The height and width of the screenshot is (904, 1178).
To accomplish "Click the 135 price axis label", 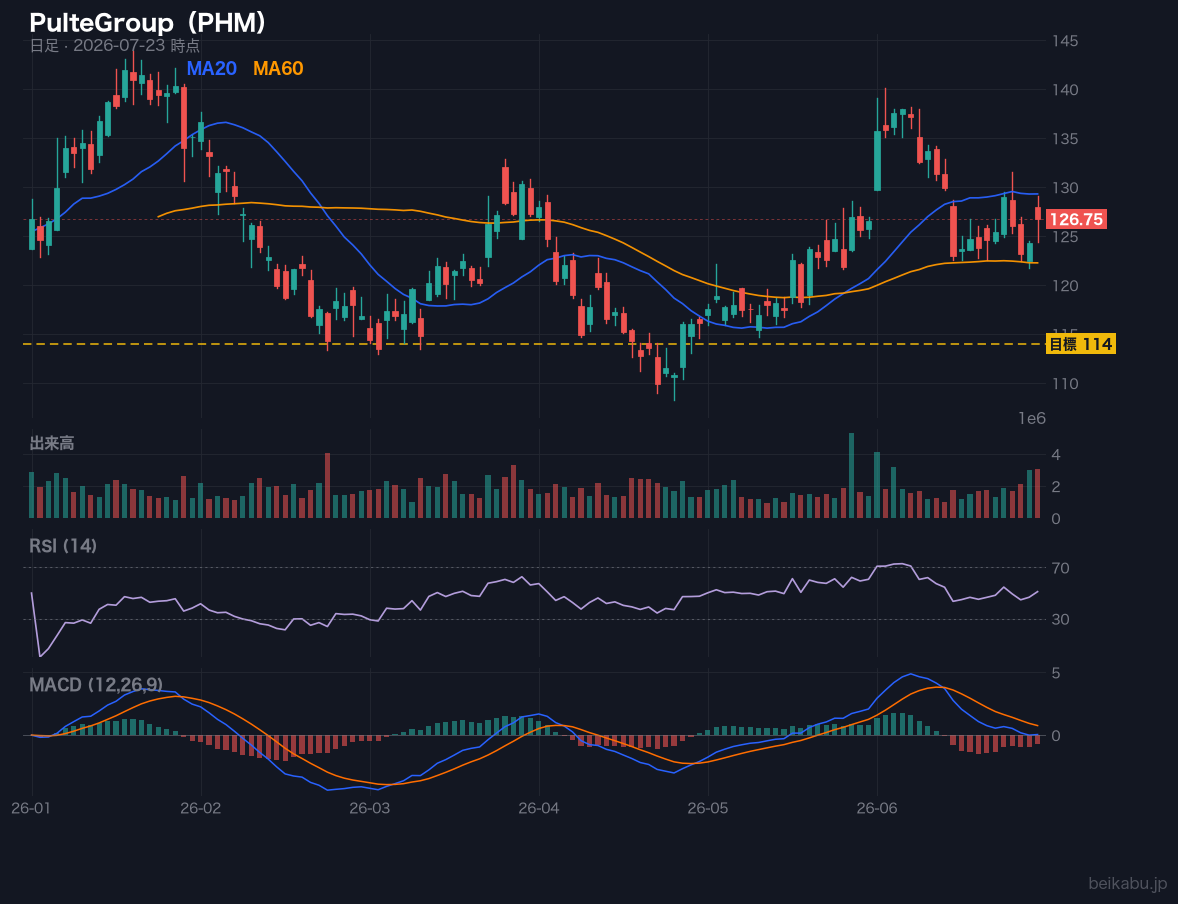I will coord(1065,138).
